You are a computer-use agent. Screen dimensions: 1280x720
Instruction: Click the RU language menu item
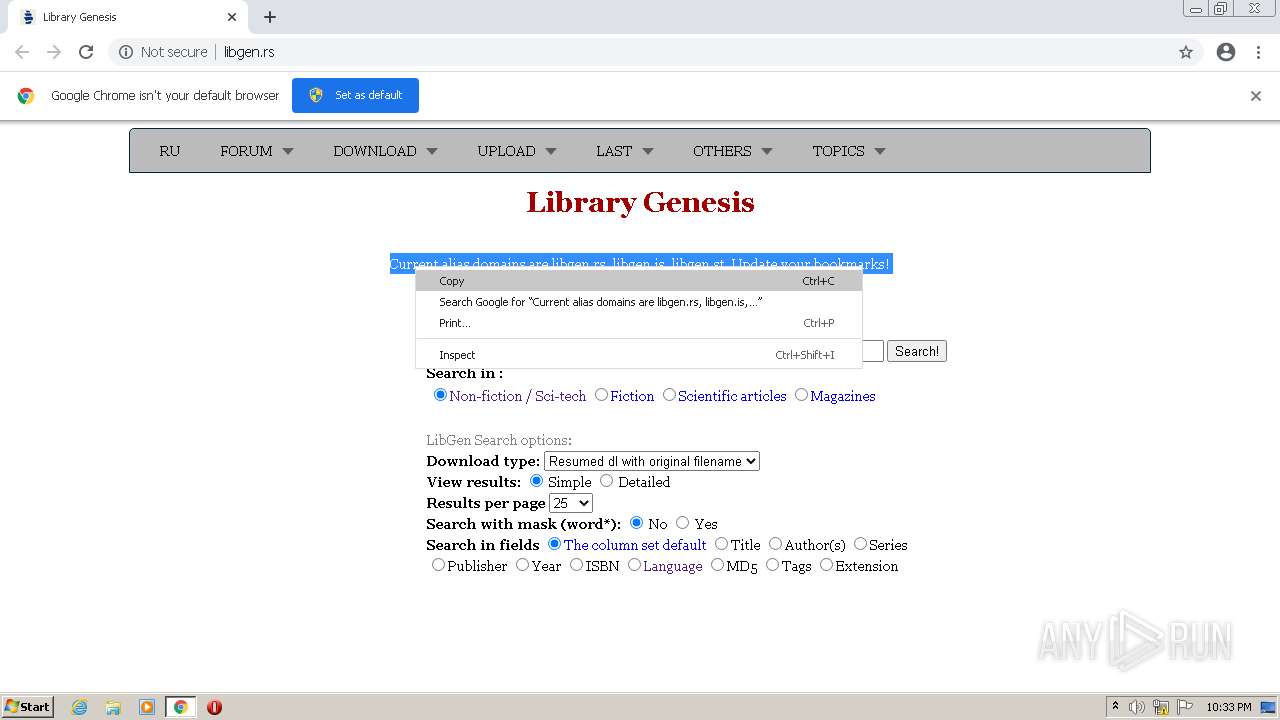click(170, 151)
